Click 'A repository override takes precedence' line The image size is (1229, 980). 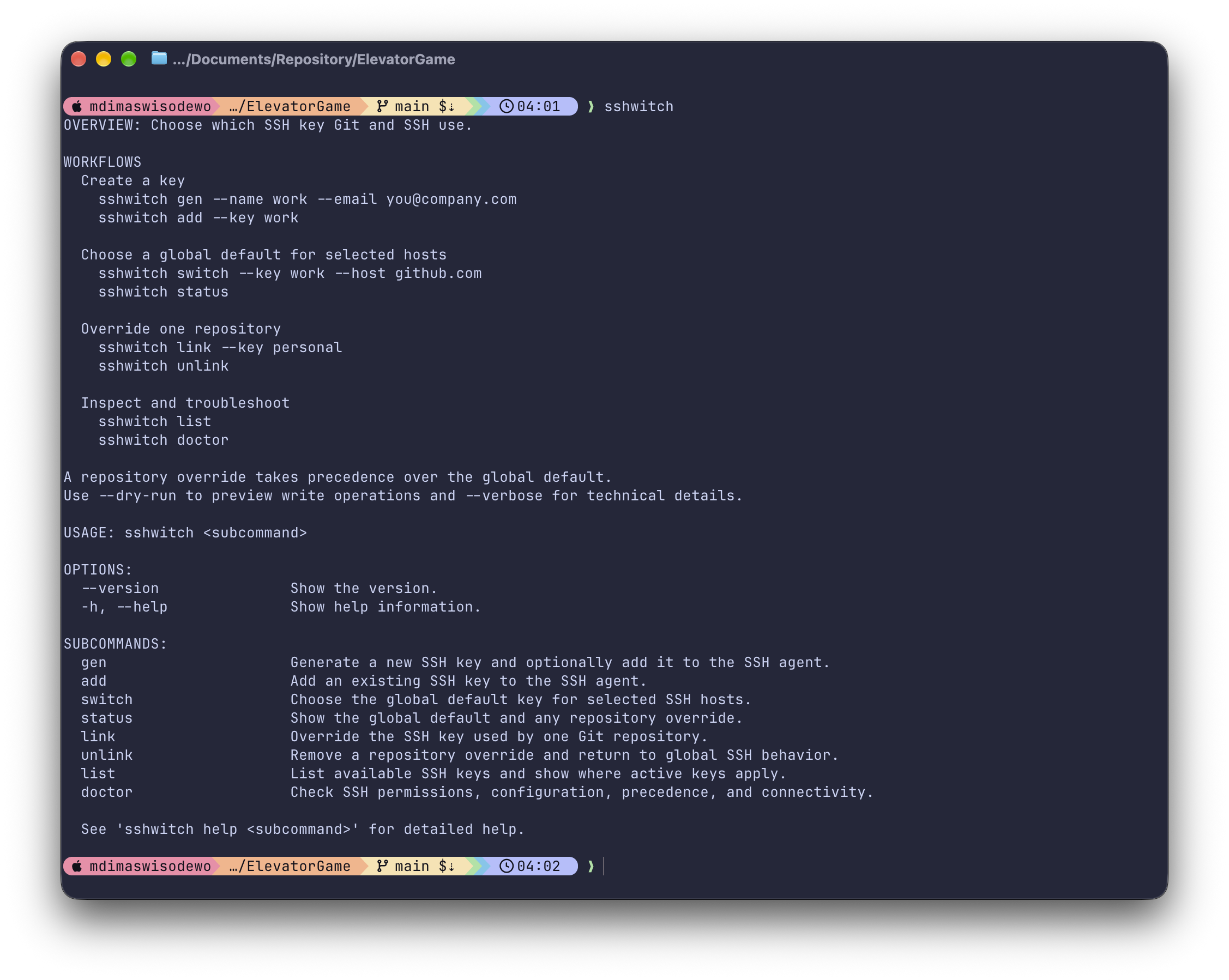[x=338, y=477]
